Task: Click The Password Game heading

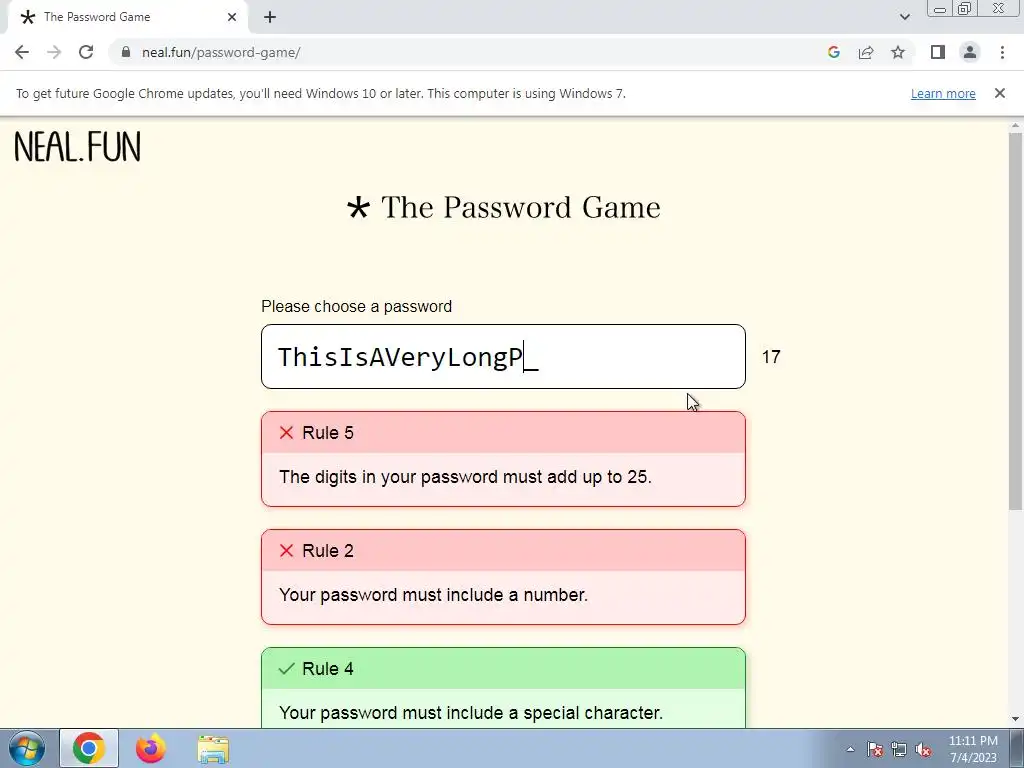Action: click(520, 207)
